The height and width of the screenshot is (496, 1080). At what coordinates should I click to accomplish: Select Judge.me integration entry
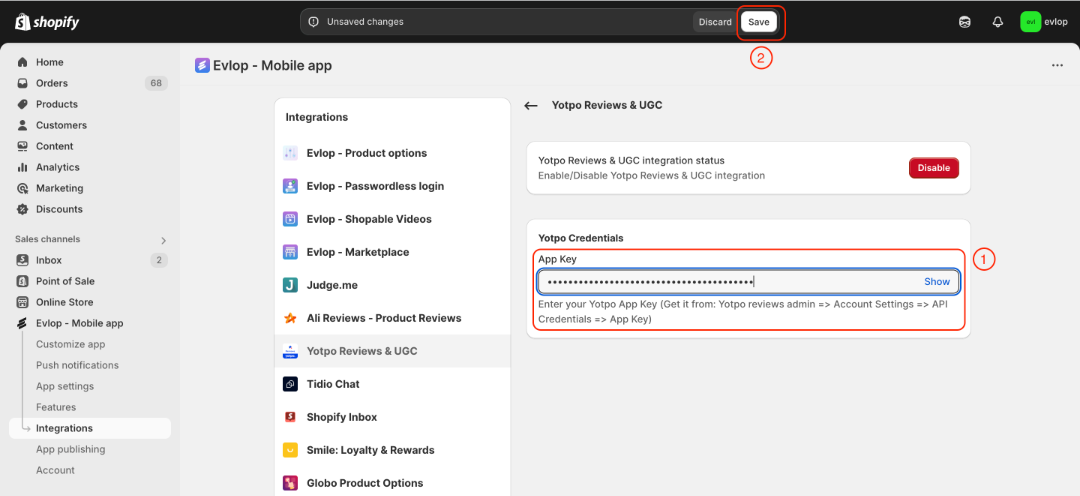pyautogui.click(x=393, y=285)
